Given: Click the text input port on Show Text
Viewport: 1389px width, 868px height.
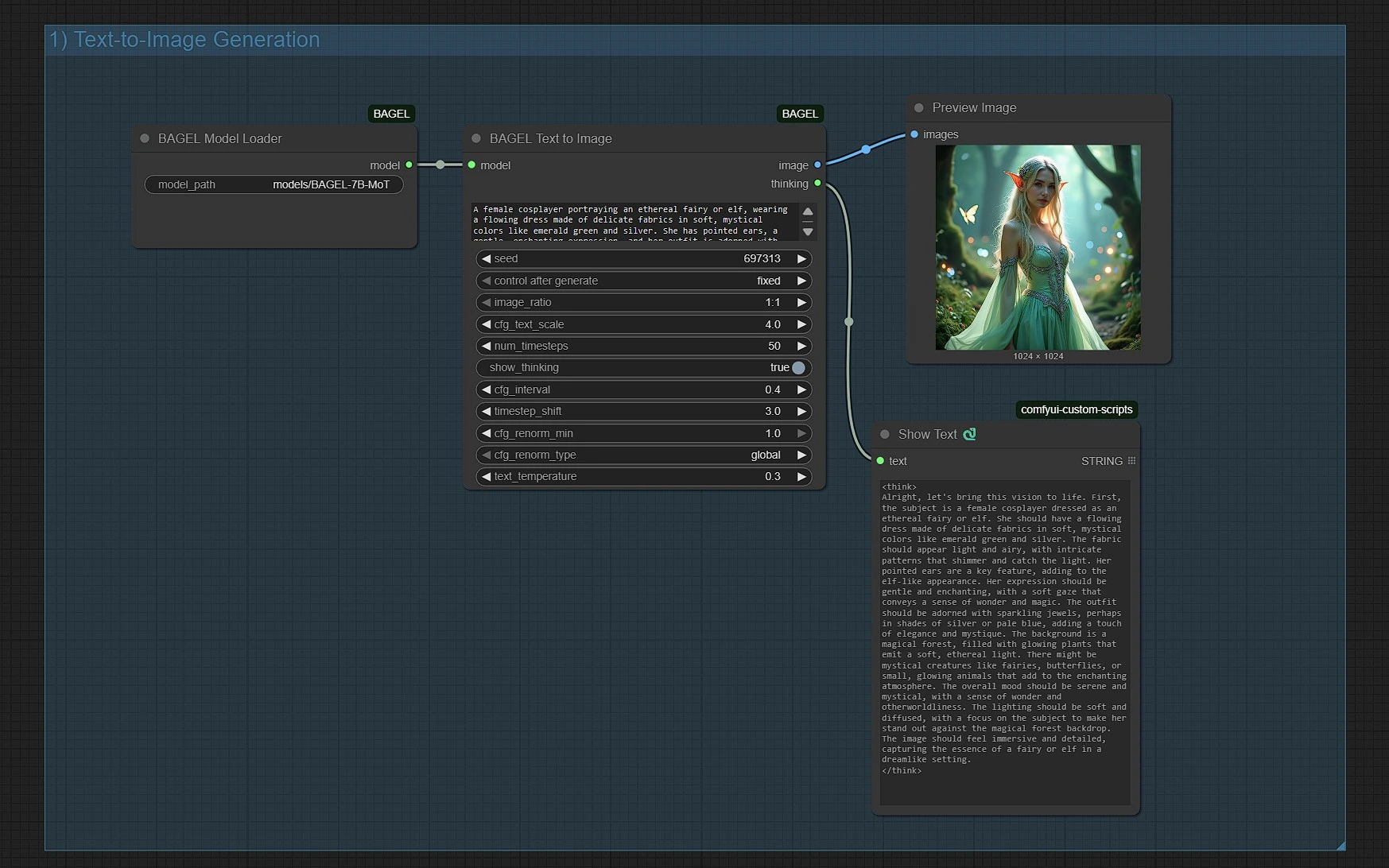Looking at the screenshot, I should click(x=880, y=460).
